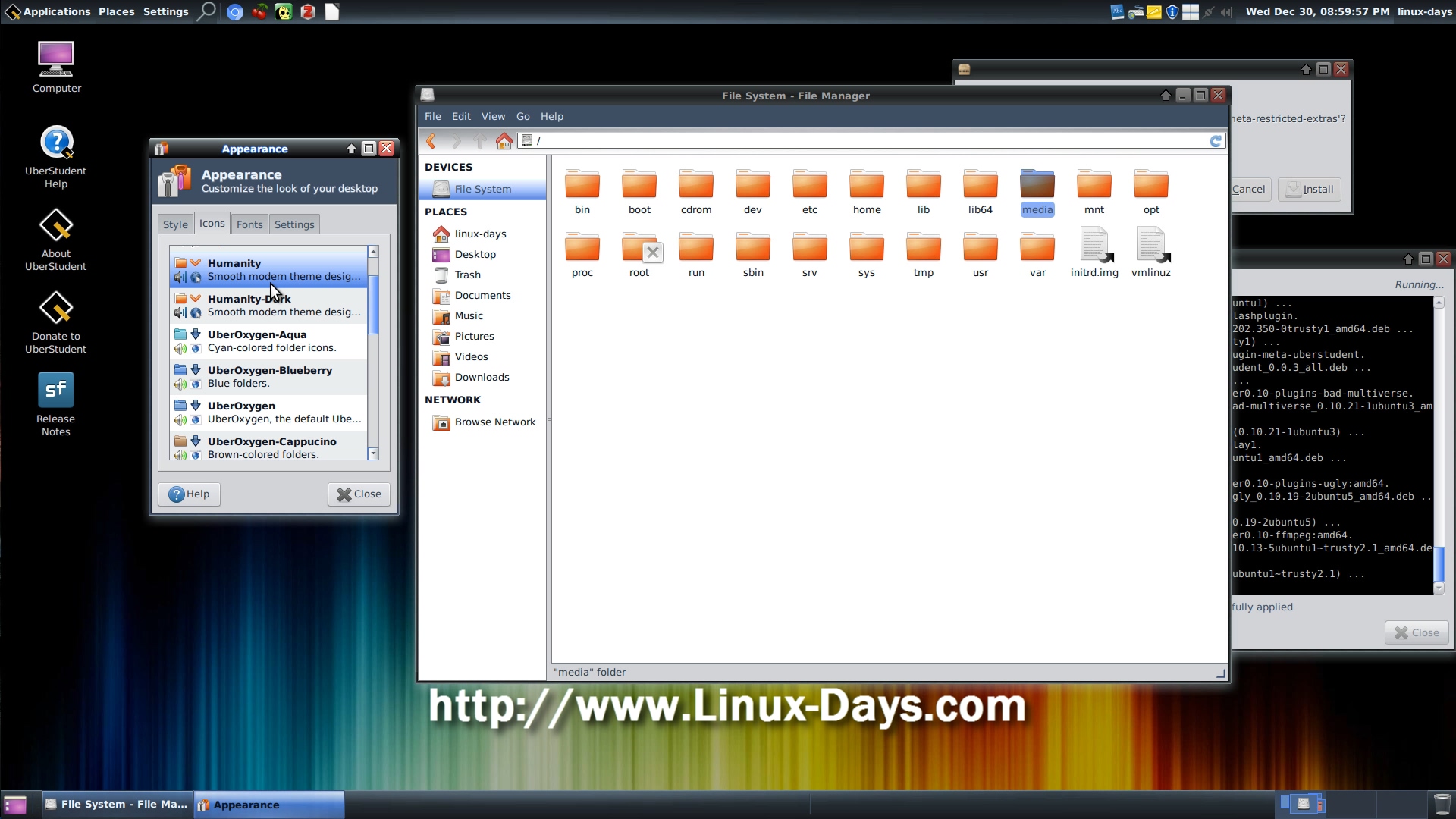Select the etc folder icon
The height and width of the screenshot is (819, 1456).
(x=810, y=192)
